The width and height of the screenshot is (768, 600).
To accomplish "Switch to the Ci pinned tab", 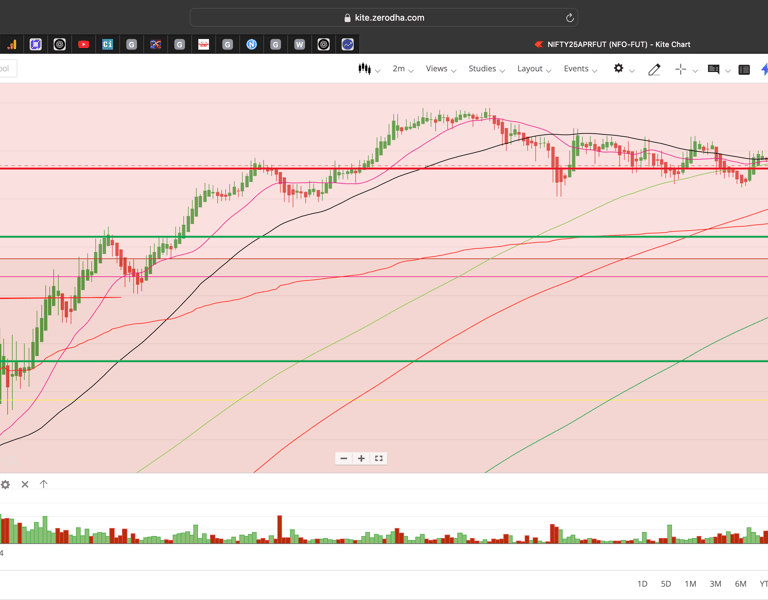I will (x=107, y=45).
